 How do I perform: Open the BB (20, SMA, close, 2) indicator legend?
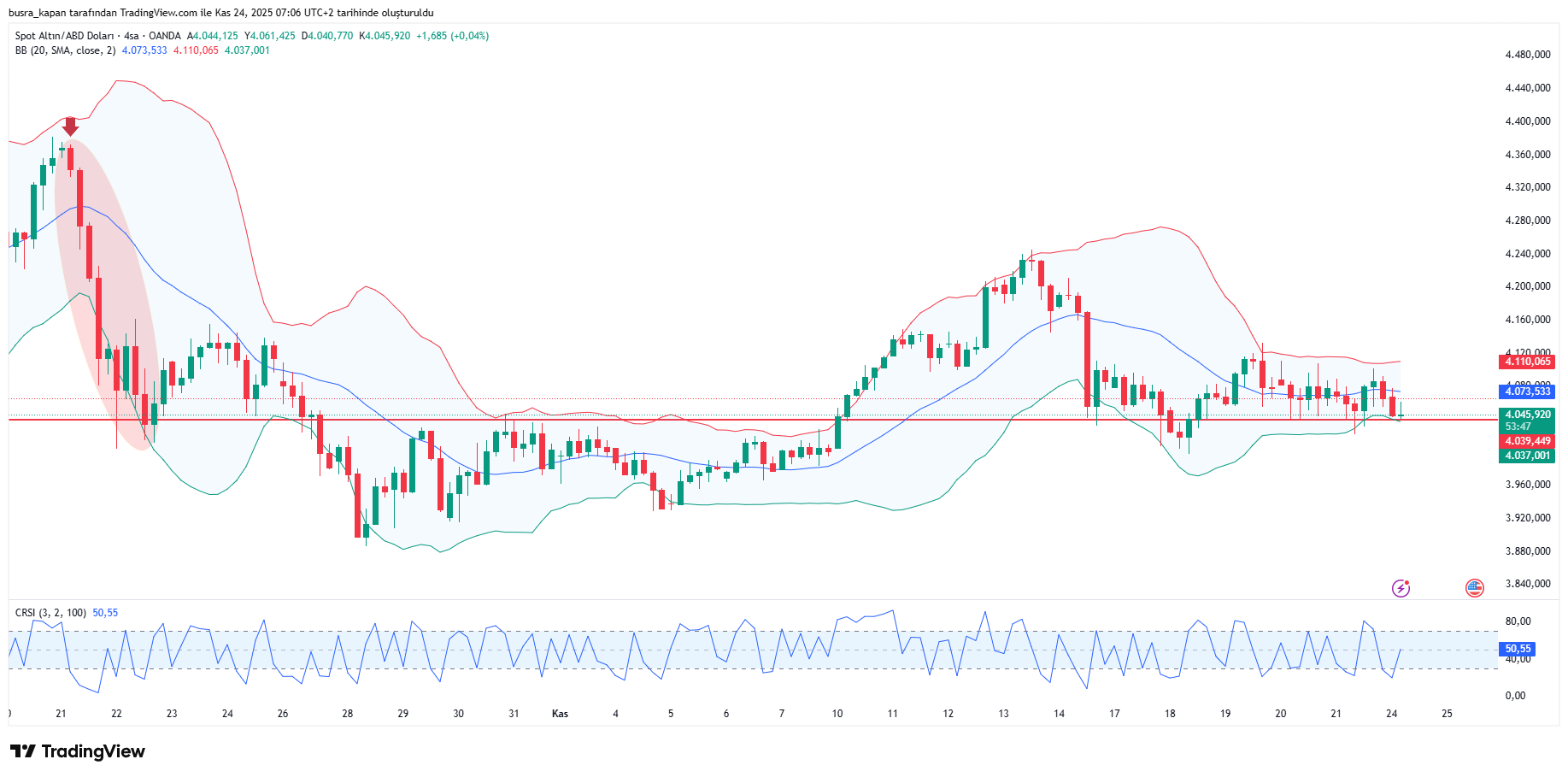tap(65, 50)
